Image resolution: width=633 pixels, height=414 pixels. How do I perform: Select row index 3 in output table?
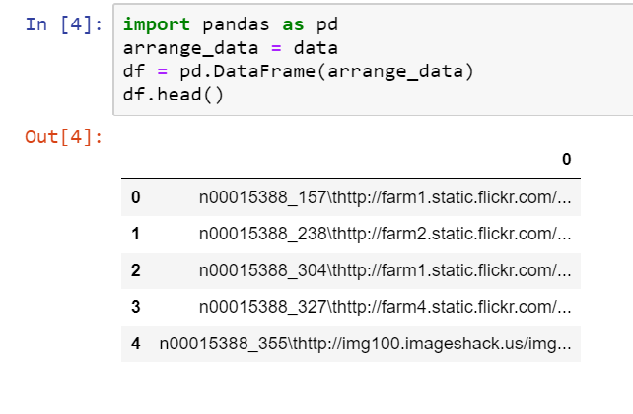coord(136,307)
